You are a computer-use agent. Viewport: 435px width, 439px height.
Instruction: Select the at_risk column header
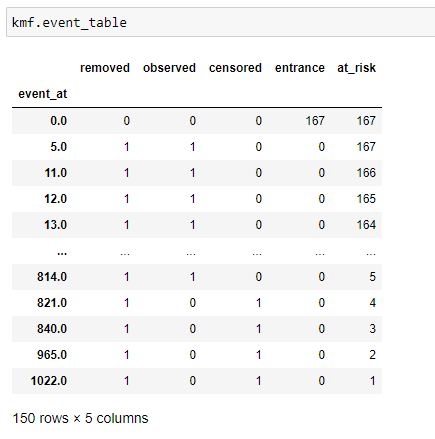pyautogui.click(x=356, y=68)
